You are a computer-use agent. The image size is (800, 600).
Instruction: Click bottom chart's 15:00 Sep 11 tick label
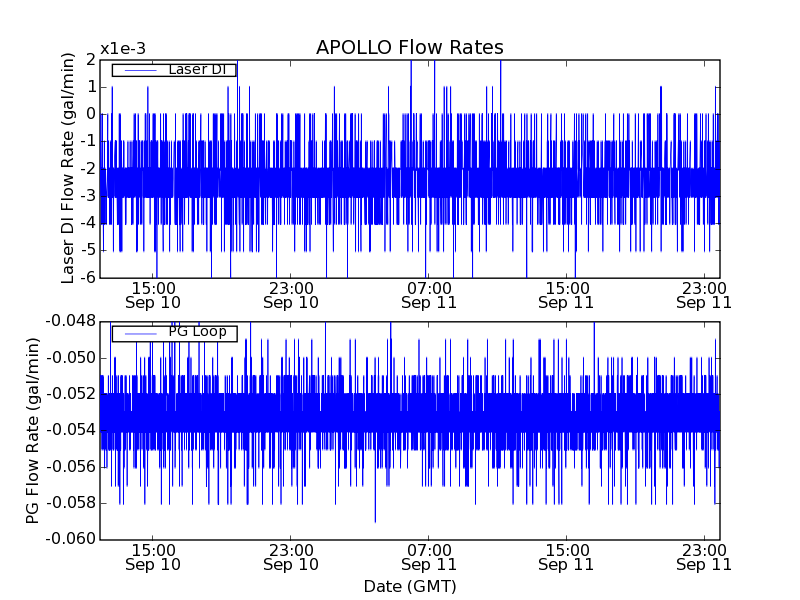click(x=566, y=557)
